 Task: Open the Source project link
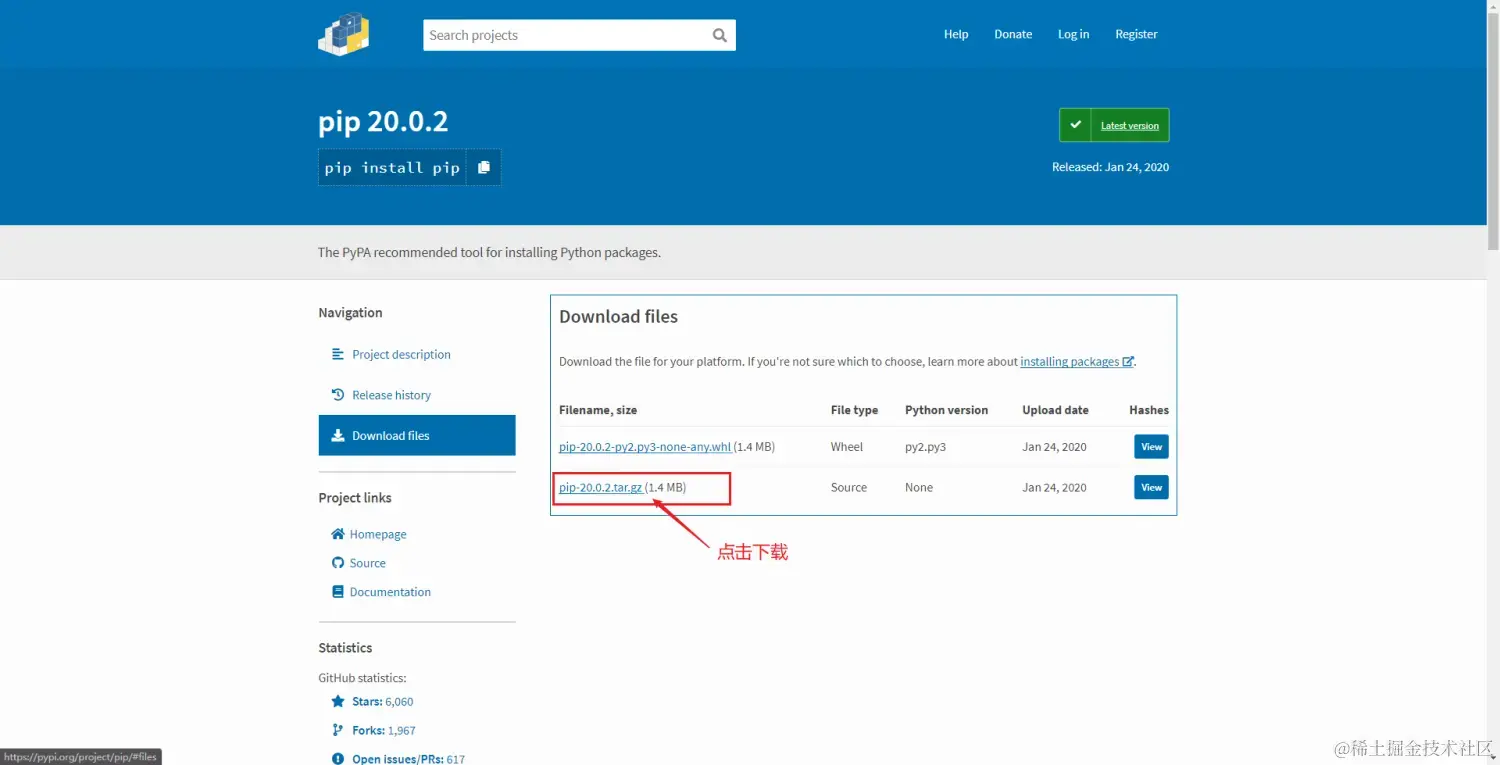coord(367,563)
